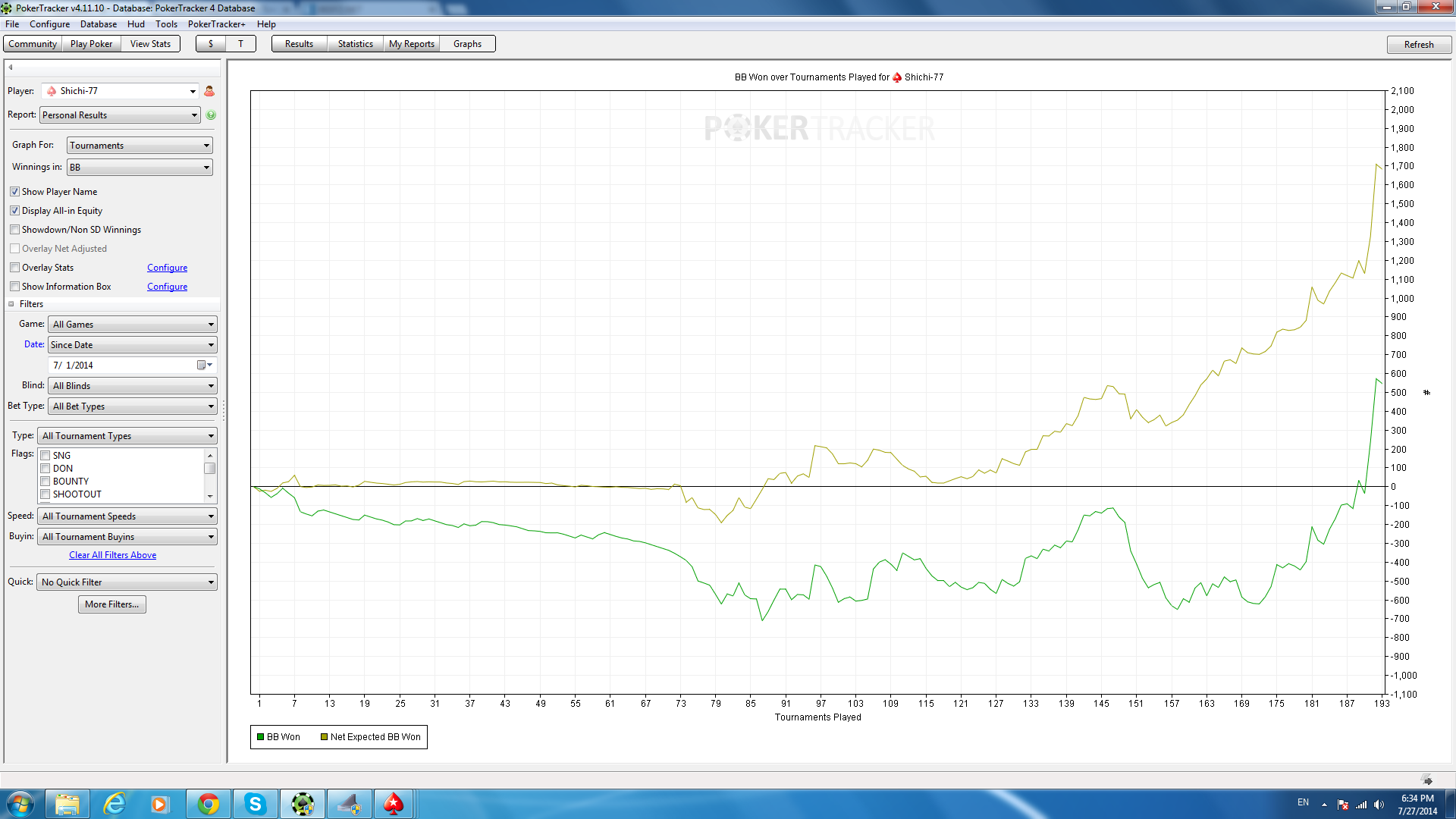Click the collapse panel arrow above Player
Image resolution: width=1456 pixels, height=819 pixels.
[x=11, y=67]
